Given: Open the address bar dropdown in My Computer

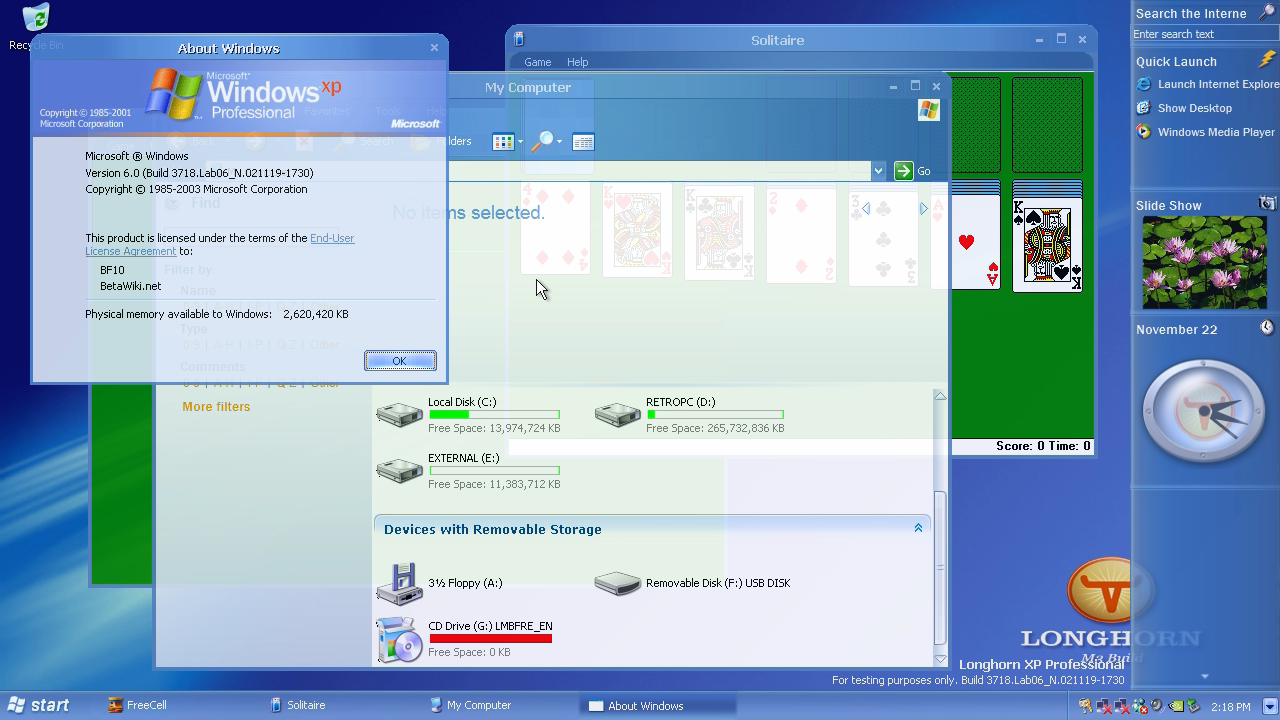Looking at the screenshot, I should [x=878, y=171].
